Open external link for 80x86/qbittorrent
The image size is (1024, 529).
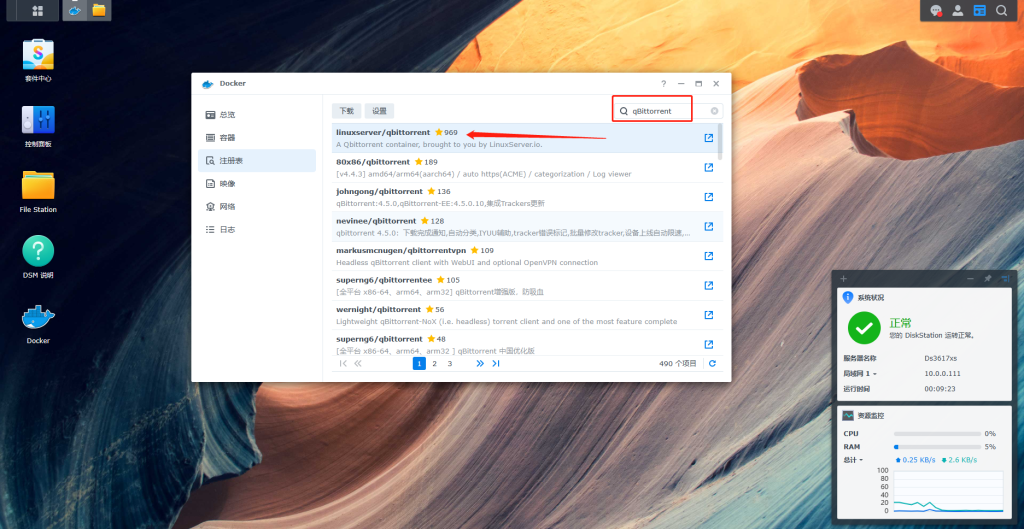tap(709, 167)
